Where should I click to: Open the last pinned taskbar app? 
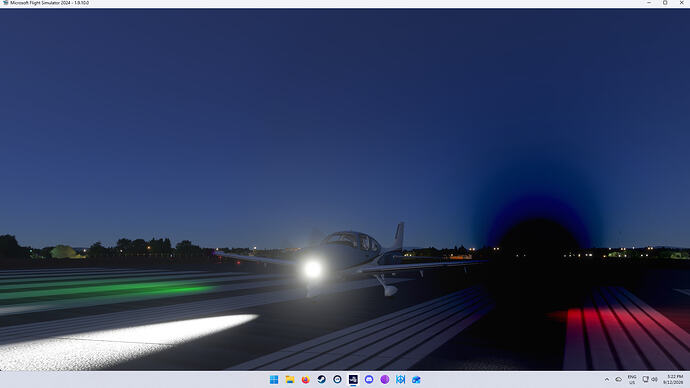tap(416, 379)
